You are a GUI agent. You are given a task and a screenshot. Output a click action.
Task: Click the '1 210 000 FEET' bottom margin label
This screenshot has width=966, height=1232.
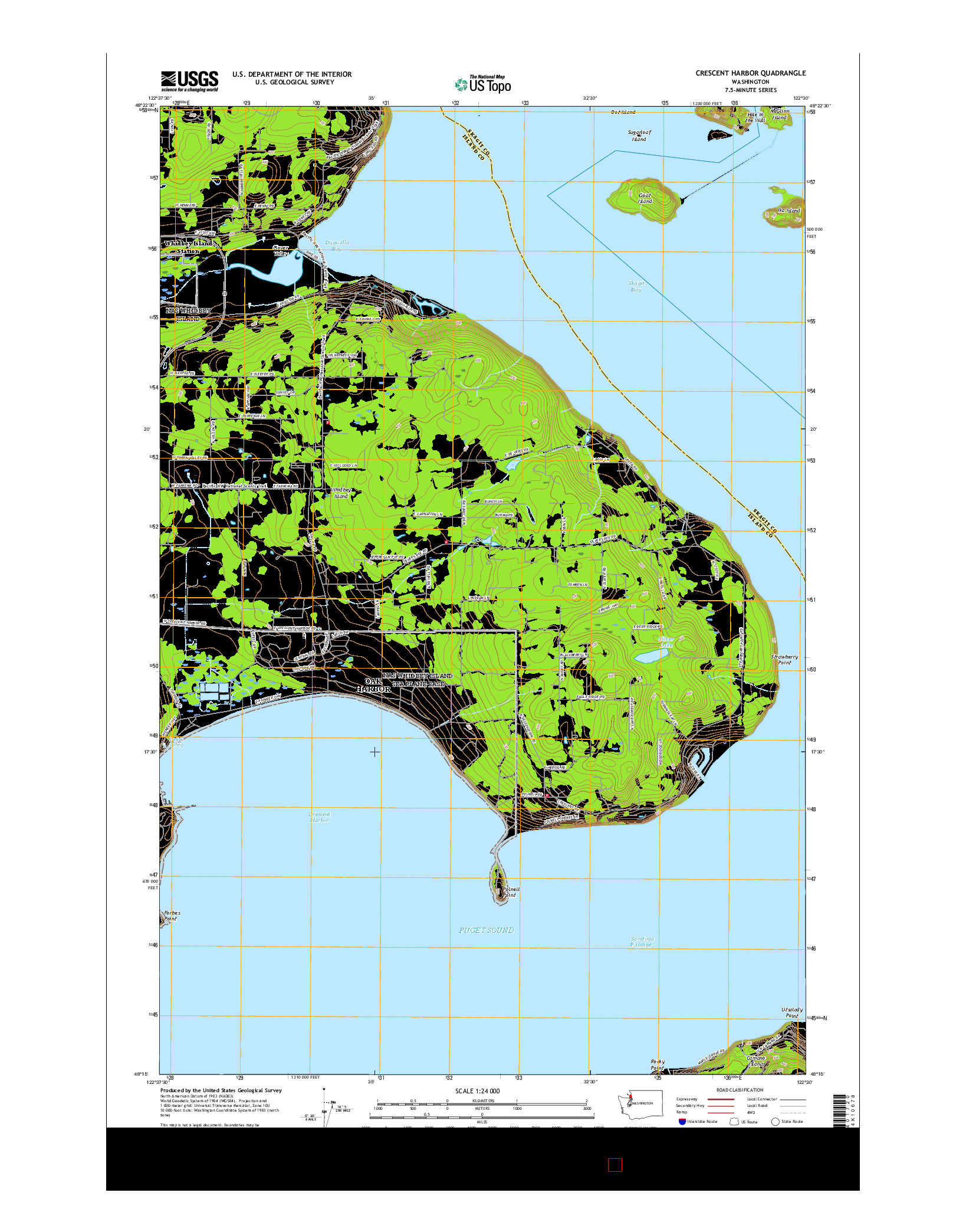click(x=305, y=1077)
